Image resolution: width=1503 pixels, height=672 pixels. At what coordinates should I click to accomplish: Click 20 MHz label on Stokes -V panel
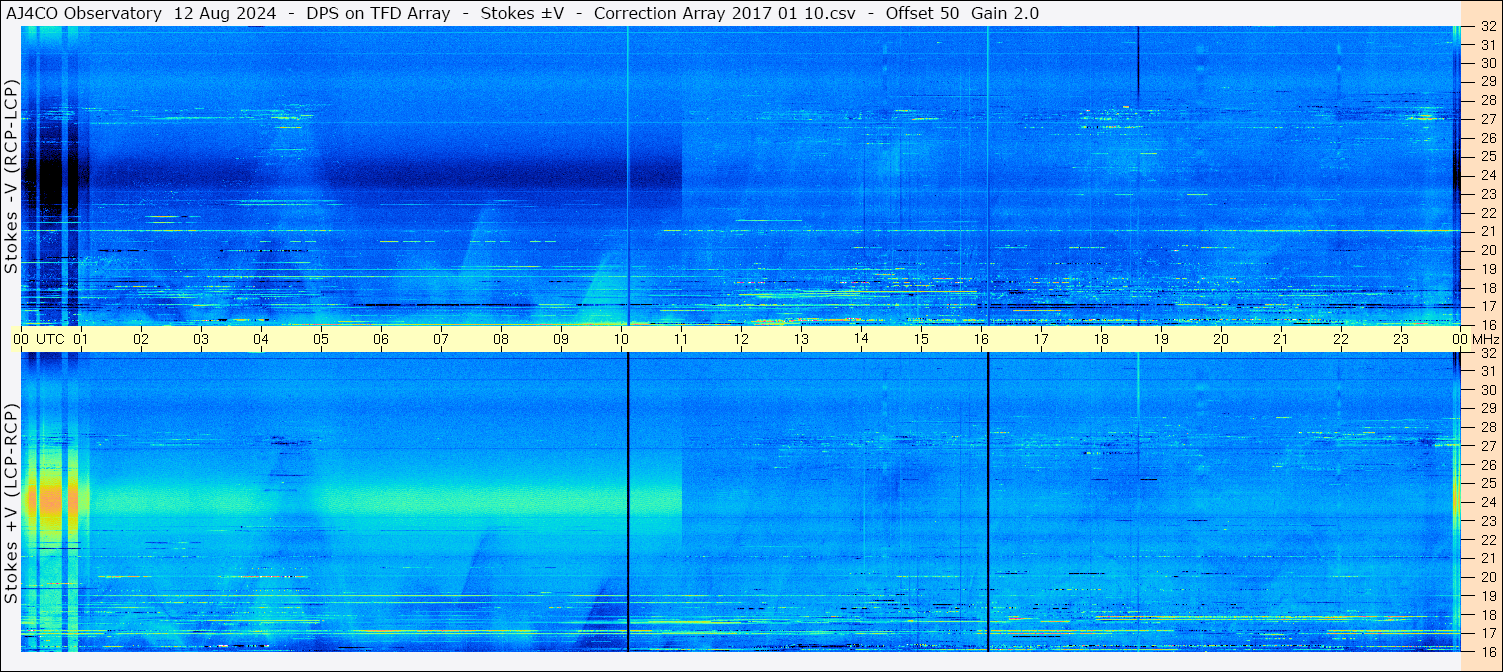1487,250
